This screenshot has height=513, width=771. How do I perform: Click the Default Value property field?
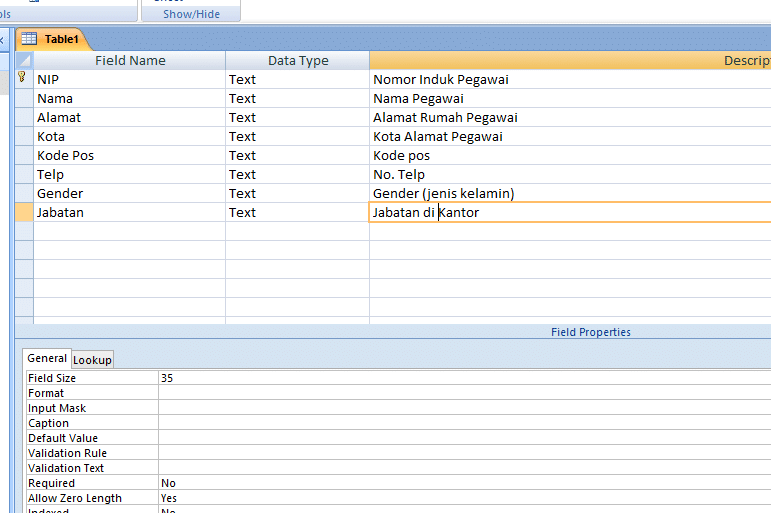(460, 438)
